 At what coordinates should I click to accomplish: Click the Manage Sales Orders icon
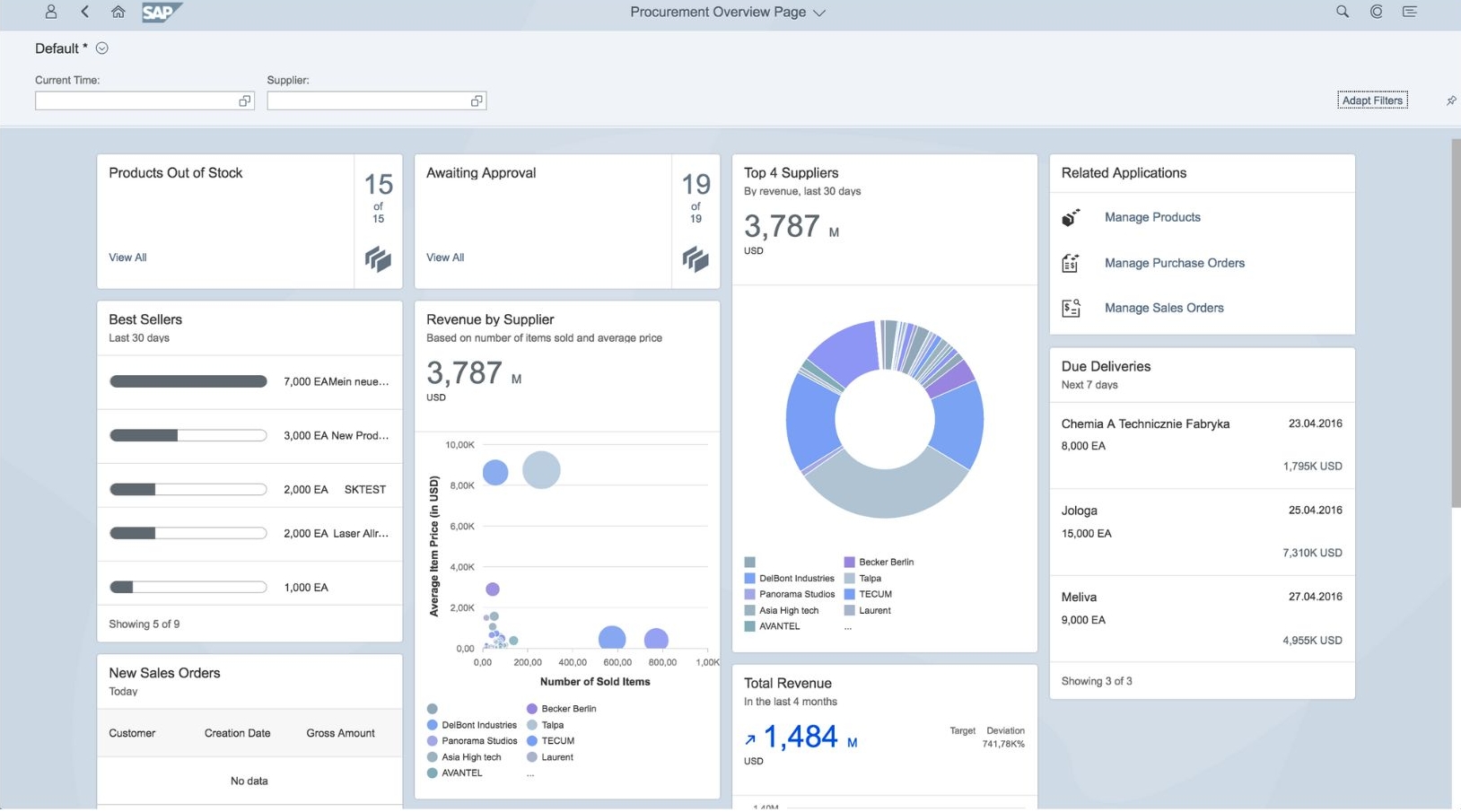click(x=1071, y=309)
